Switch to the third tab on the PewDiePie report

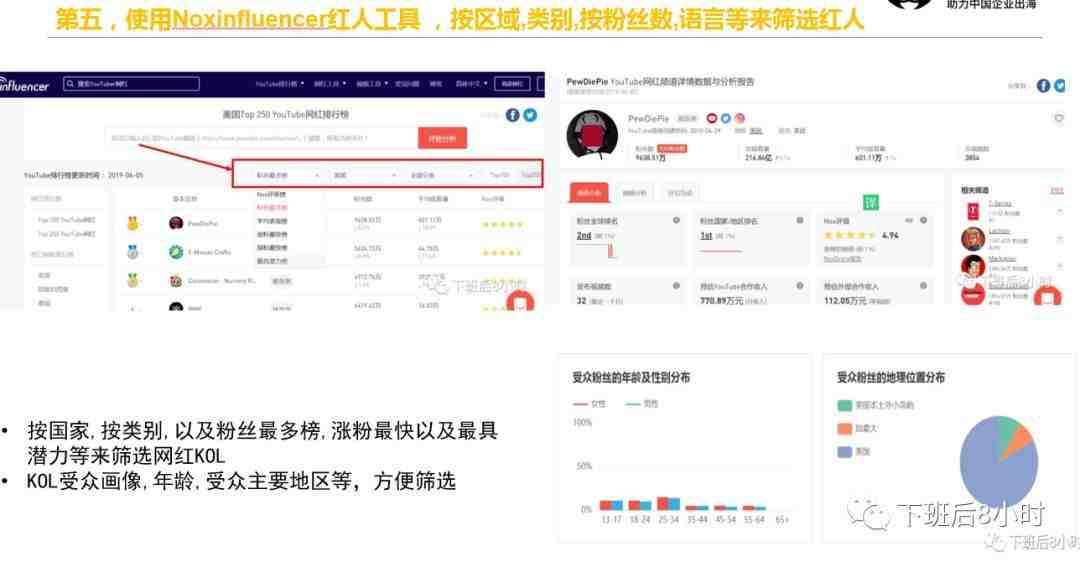pyautogui.click(x=680, y=193)
